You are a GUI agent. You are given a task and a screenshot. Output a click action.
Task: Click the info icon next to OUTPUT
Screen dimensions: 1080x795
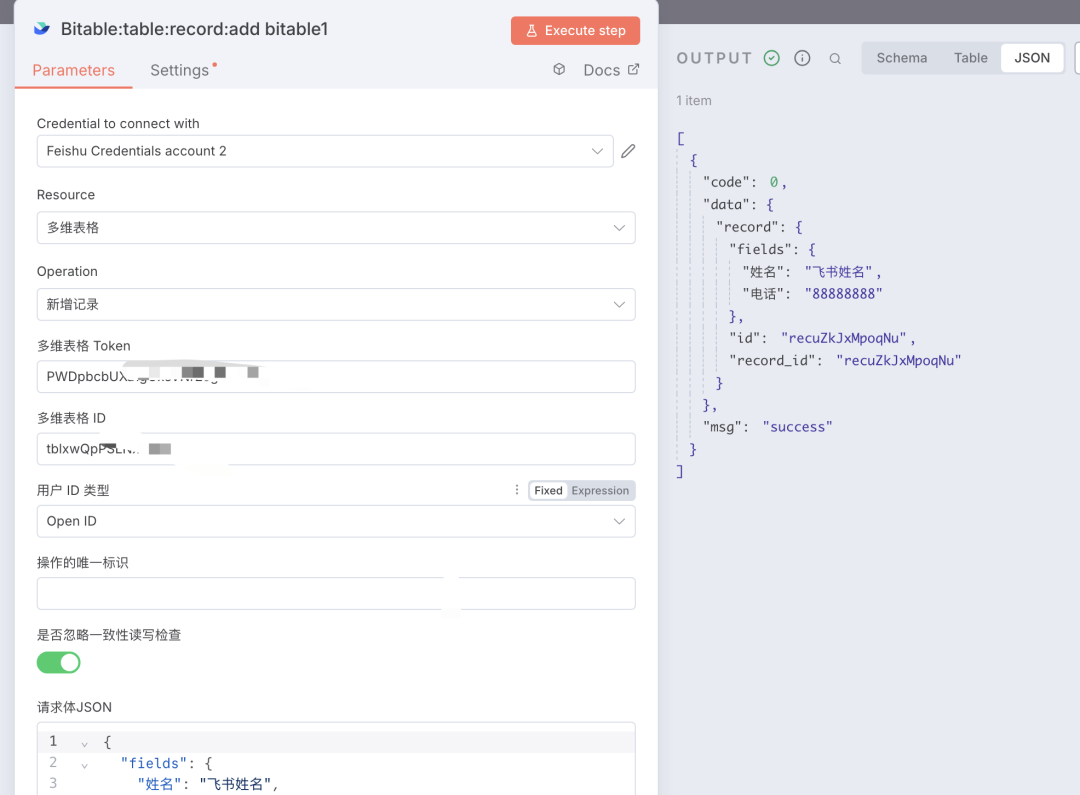pyautogui.click(x=802, y=59)
